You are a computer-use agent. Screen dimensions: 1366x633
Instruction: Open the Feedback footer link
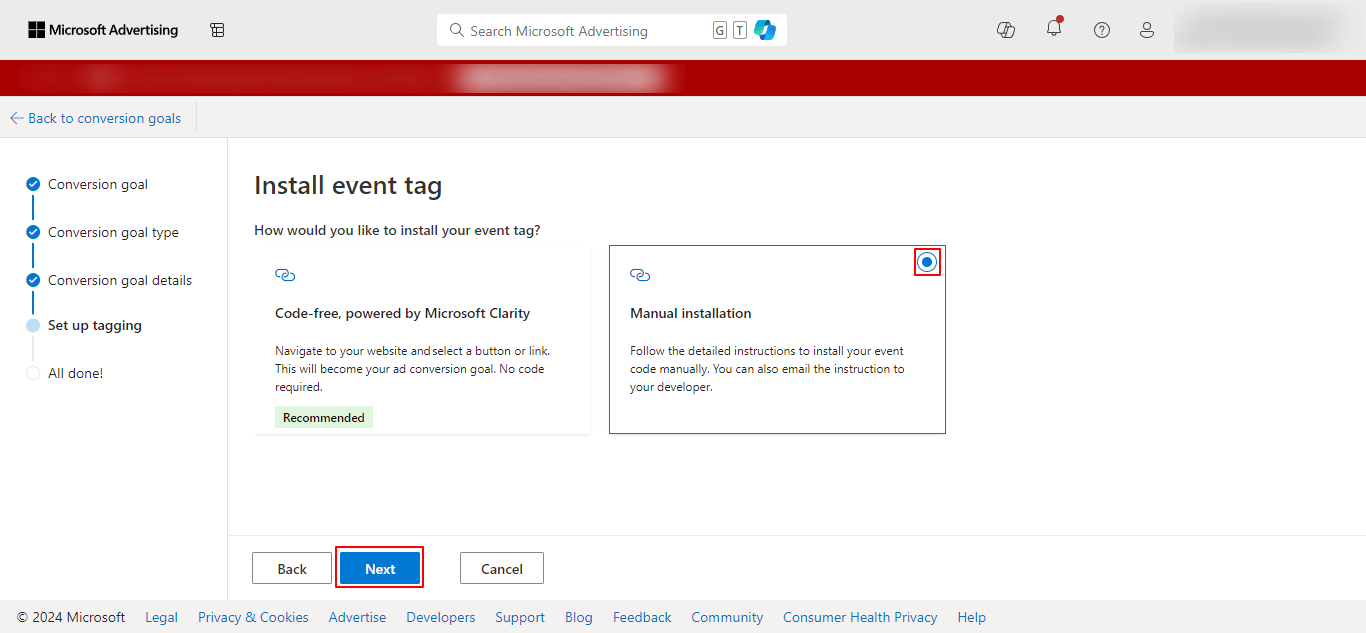tap(642, 617)
